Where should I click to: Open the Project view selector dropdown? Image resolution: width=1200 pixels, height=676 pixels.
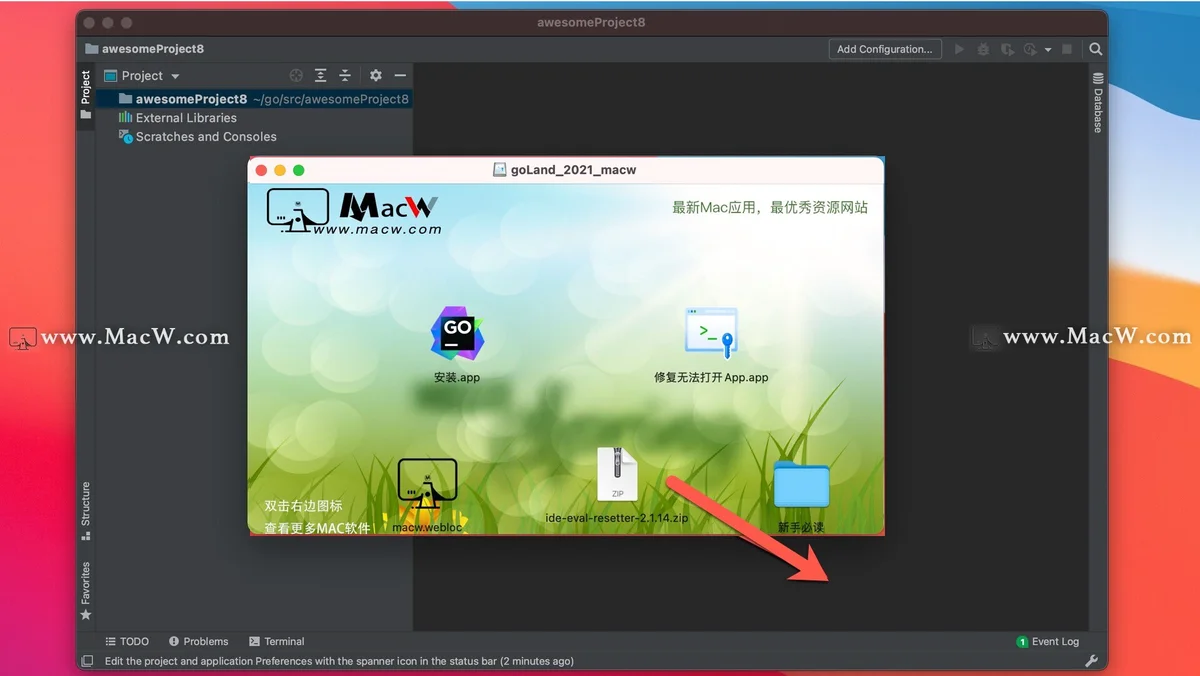click(142, 75)
